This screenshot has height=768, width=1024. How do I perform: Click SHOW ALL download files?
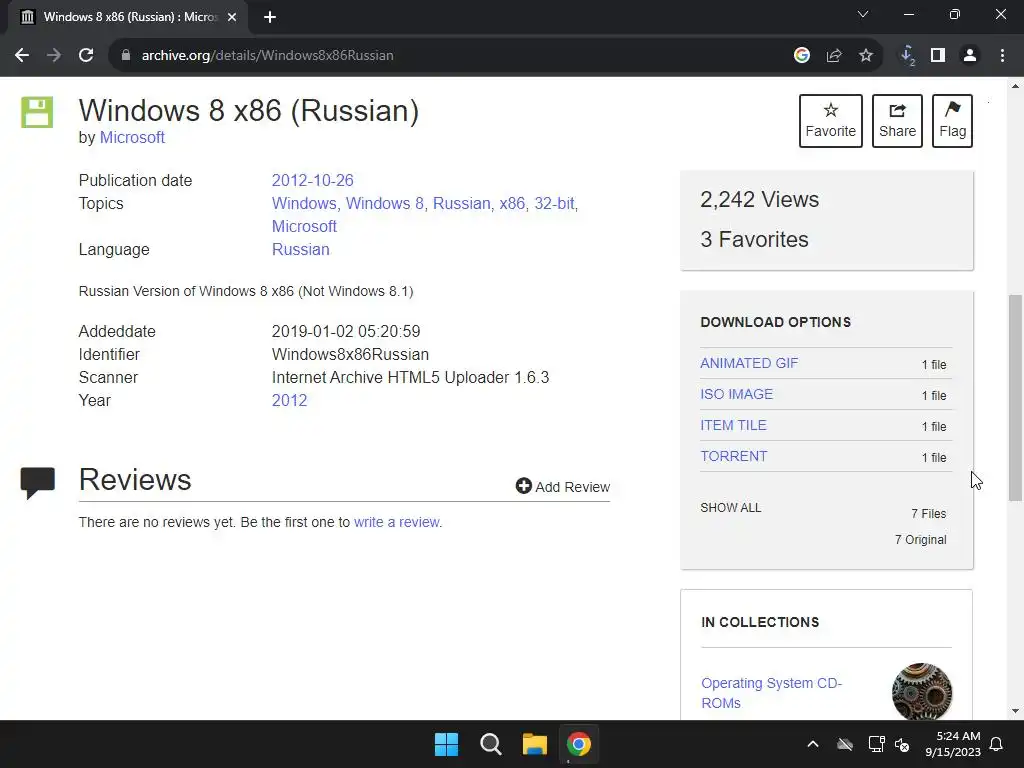point(731,507)
